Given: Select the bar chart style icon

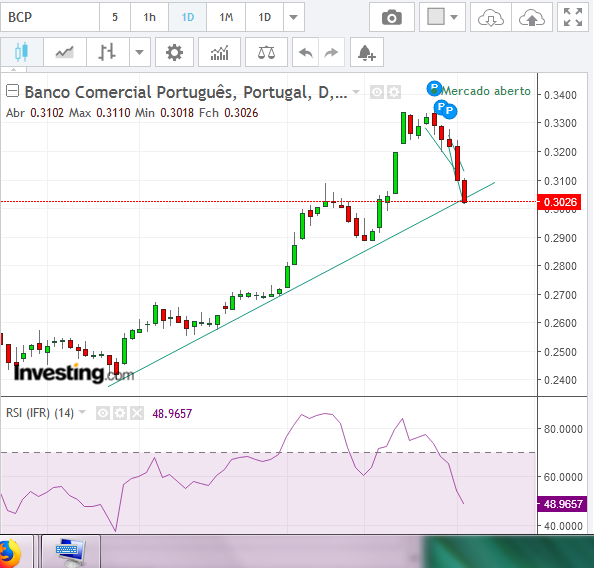Looking at the screenshot, I should click(x=107, y=52).
